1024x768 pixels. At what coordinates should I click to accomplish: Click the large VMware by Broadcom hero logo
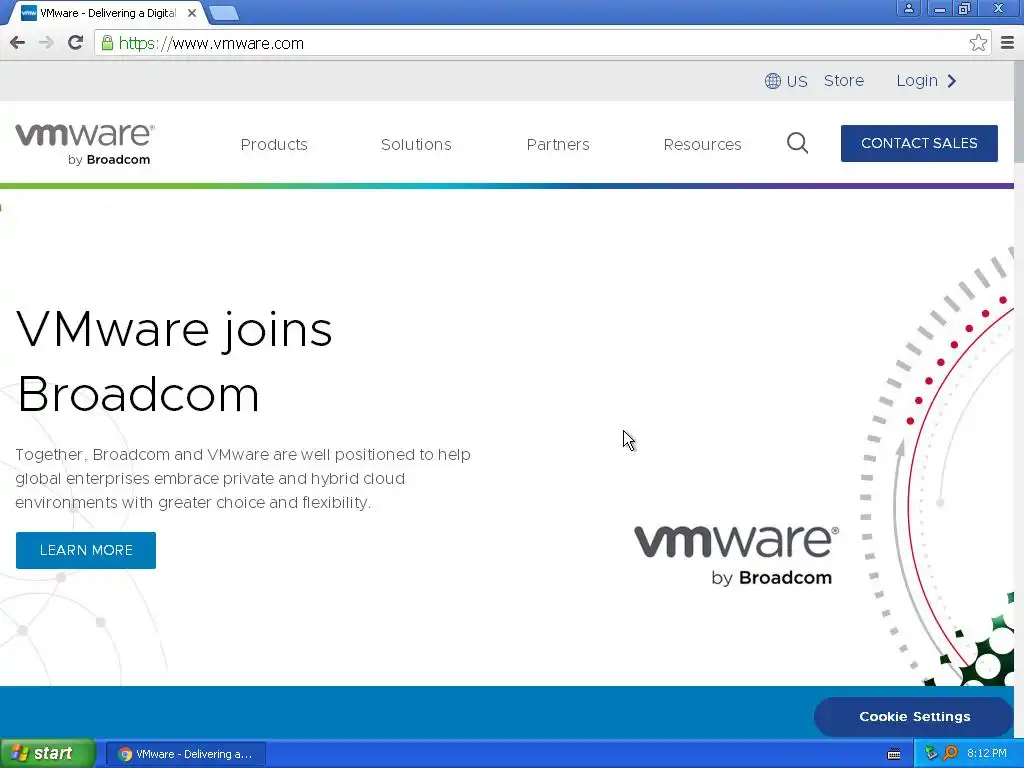tap(735, 555)
